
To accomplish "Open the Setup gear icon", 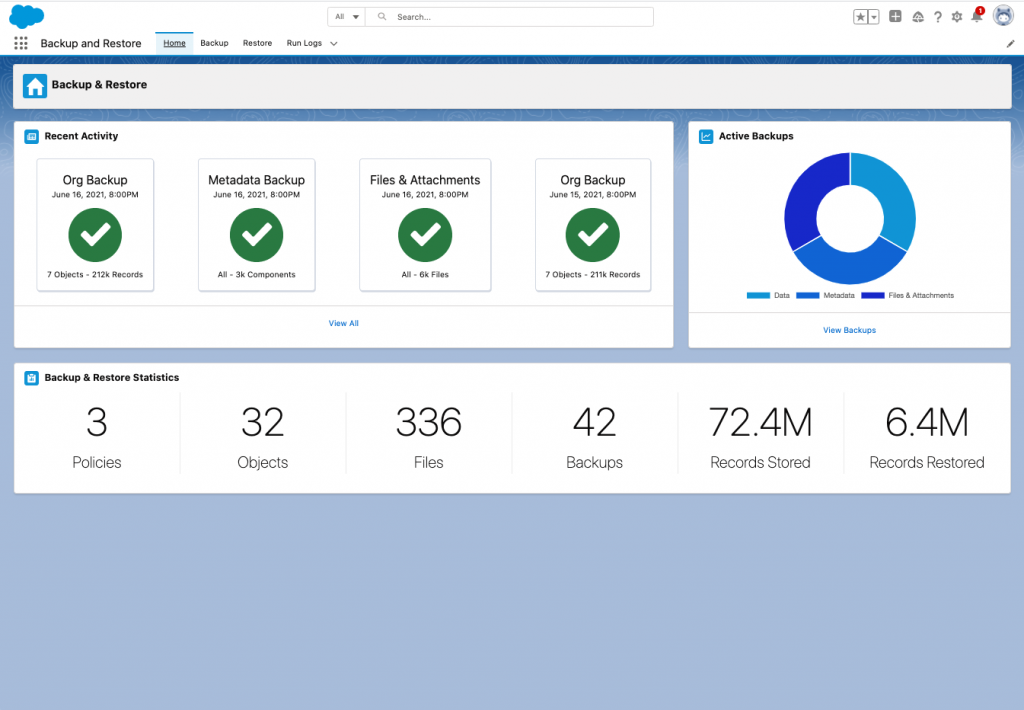I will 957,17.
